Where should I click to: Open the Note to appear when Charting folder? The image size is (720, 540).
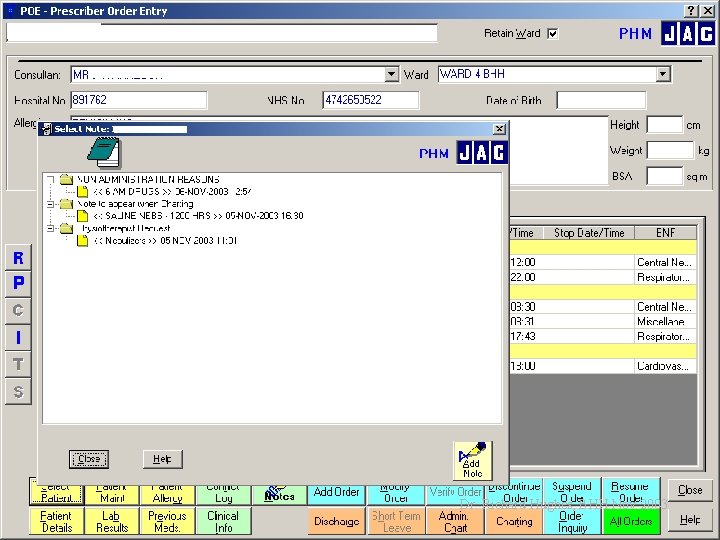click(x=67, y=203)
